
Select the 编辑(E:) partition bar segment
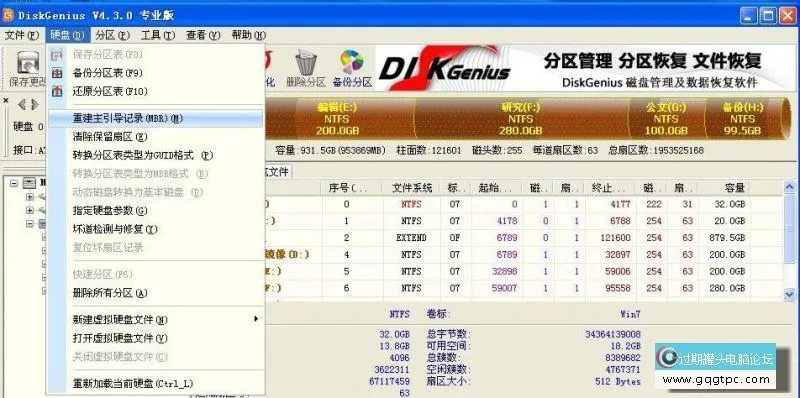coord(339,119)
